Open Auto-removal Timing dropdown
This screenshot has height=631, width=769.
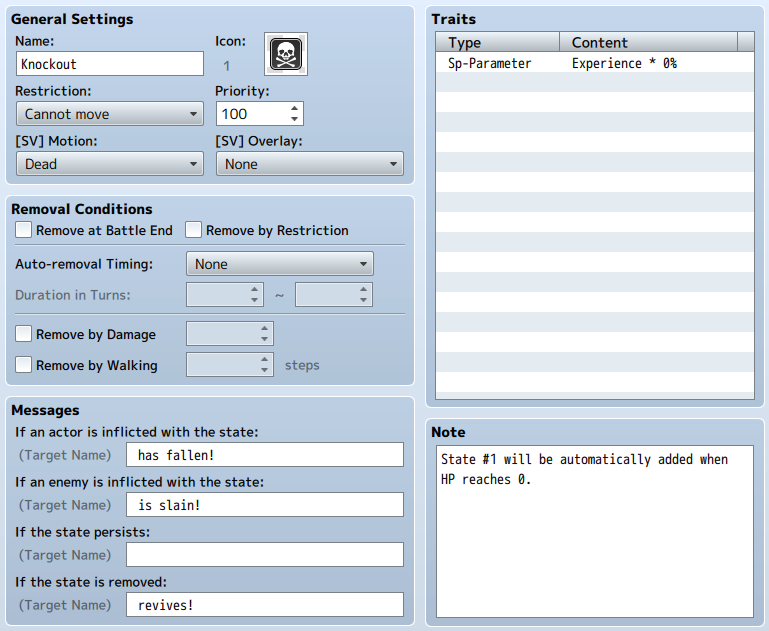[280, 264]
